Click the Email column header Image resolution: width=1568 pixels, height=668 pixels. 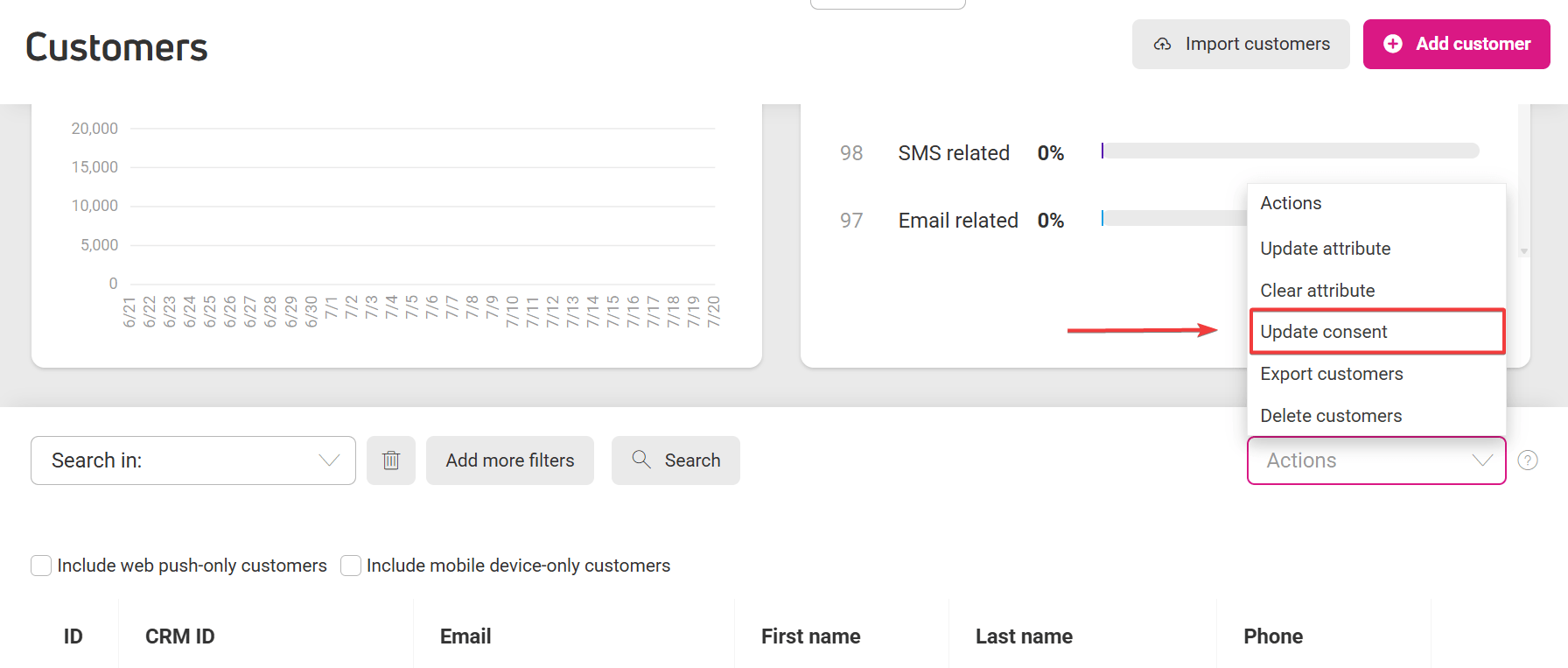pyautogui.click(x=465, y=636)
